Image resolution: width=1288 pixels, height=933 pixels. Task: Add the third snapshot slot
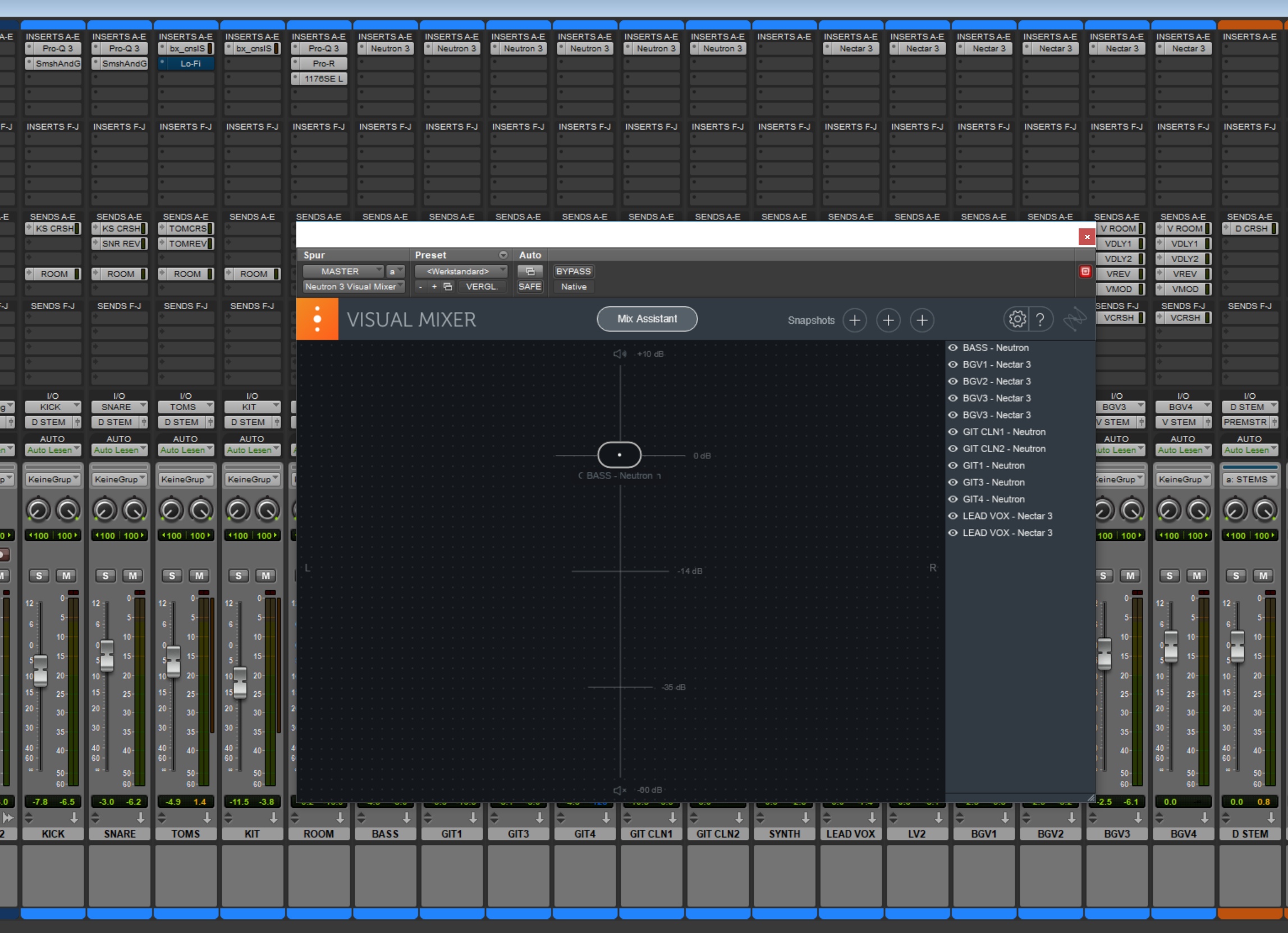922,320
